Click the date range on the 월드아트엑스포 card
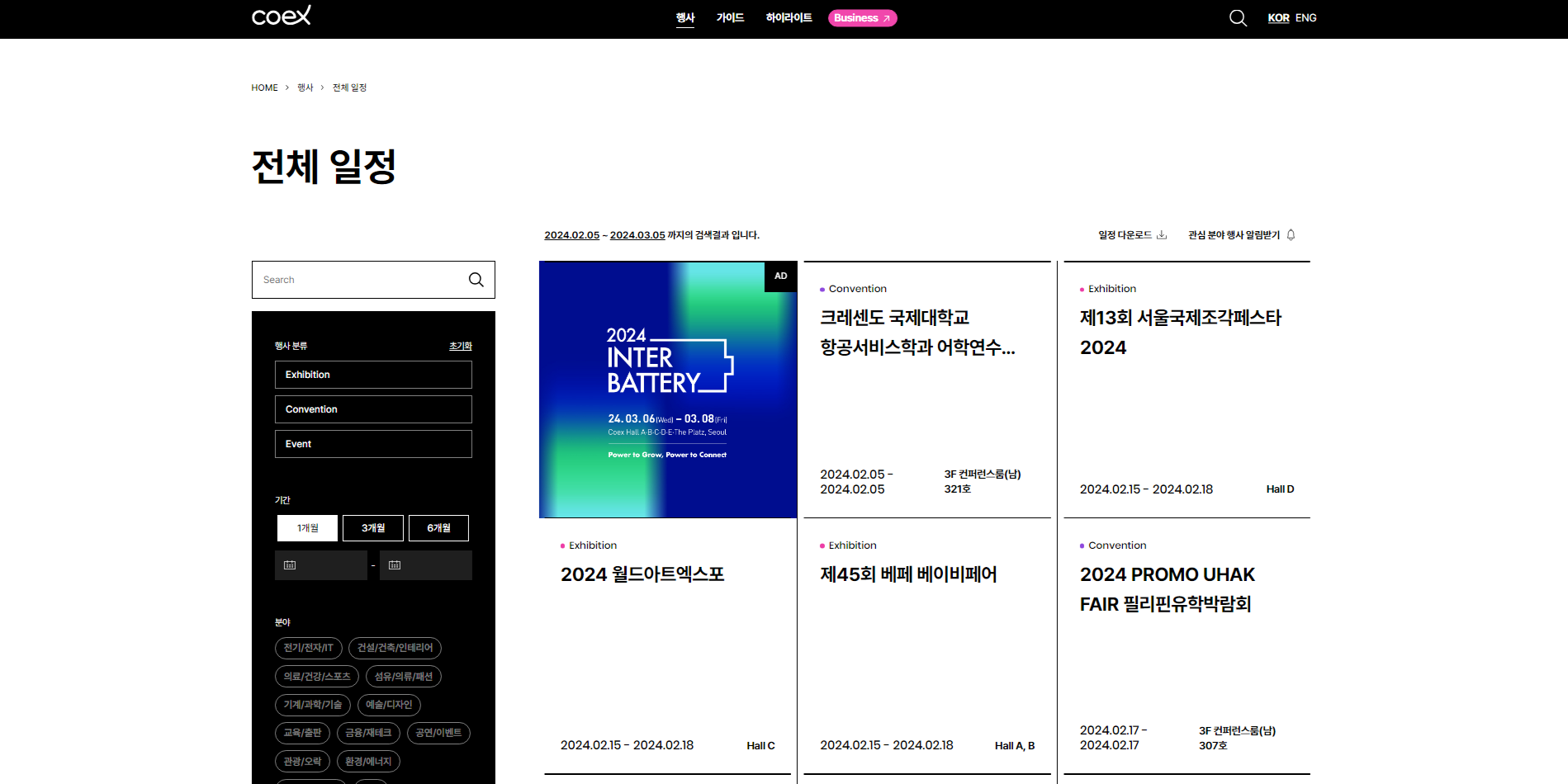1568x784 pixels. (627, 745)
